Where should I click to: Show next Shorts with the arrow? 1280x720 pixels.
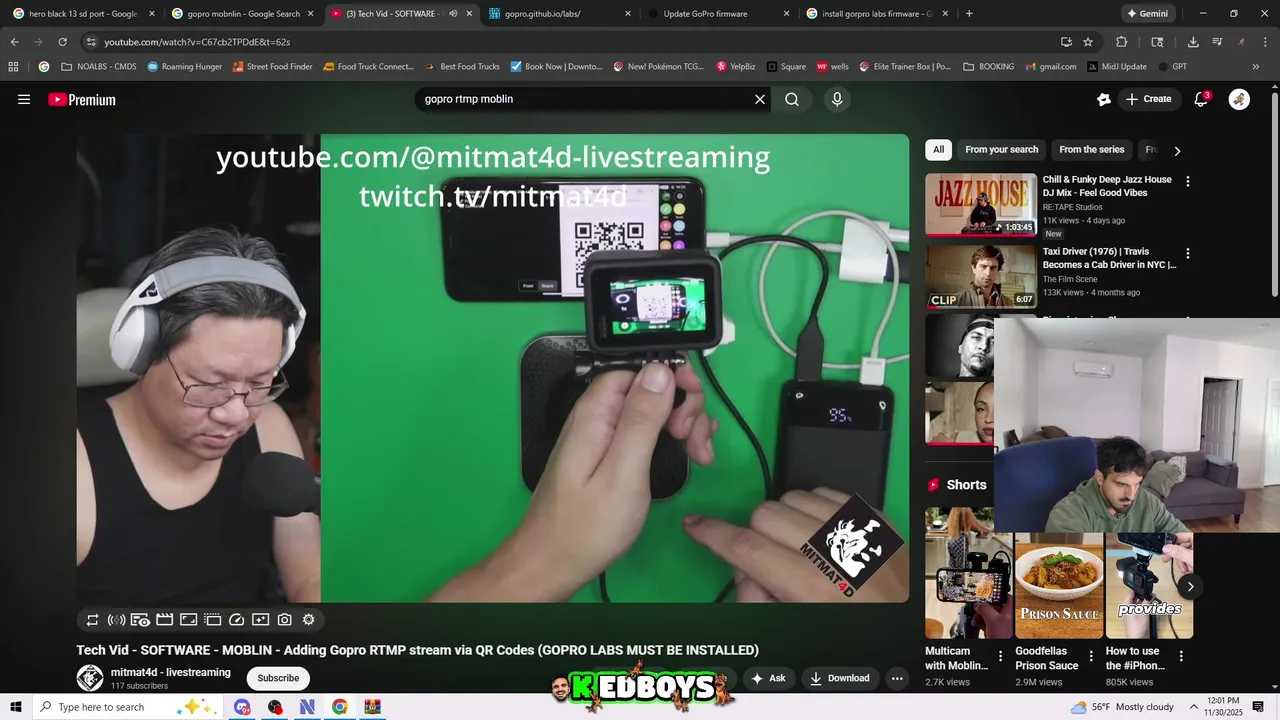(1190, 587)
